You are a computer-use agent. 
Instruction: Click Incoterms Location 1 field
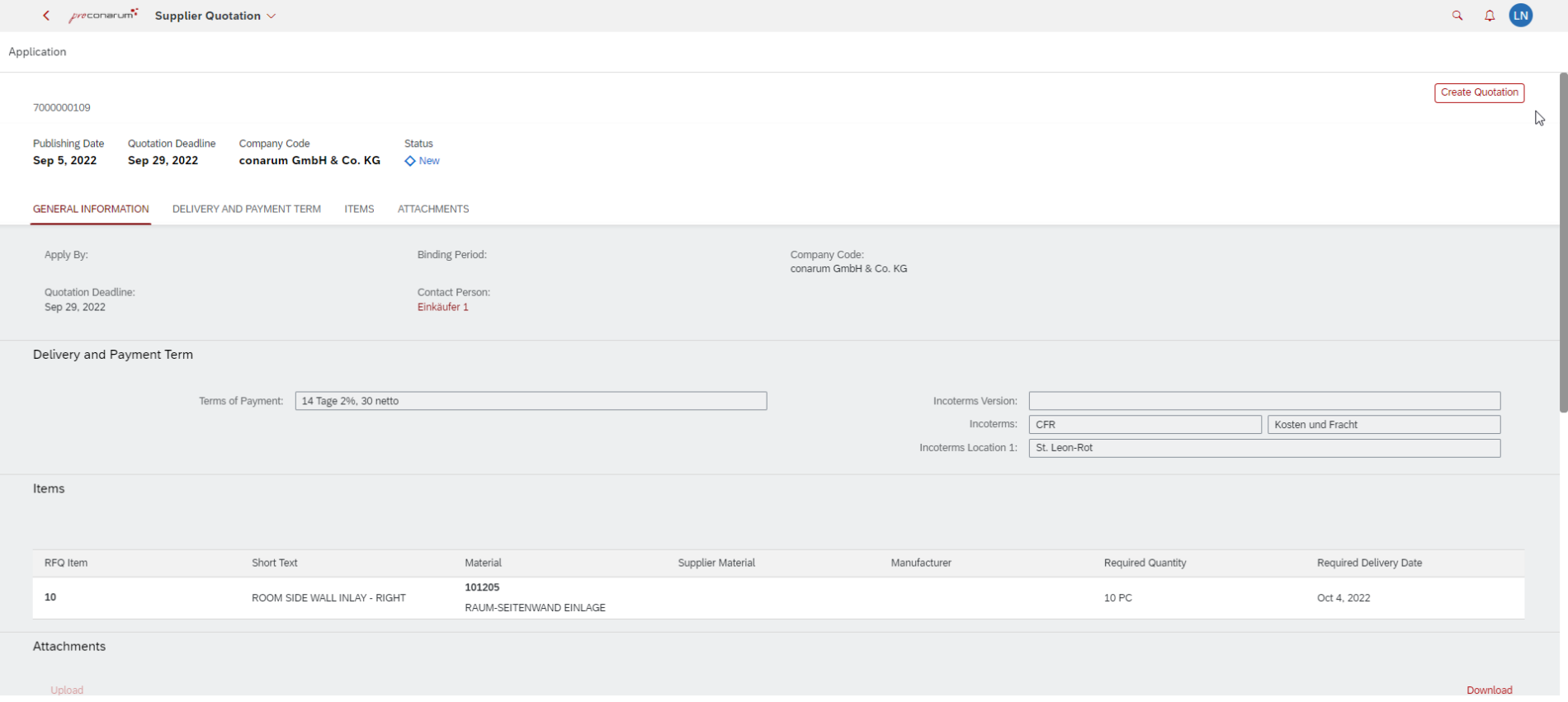click(x=1263, y=448)
